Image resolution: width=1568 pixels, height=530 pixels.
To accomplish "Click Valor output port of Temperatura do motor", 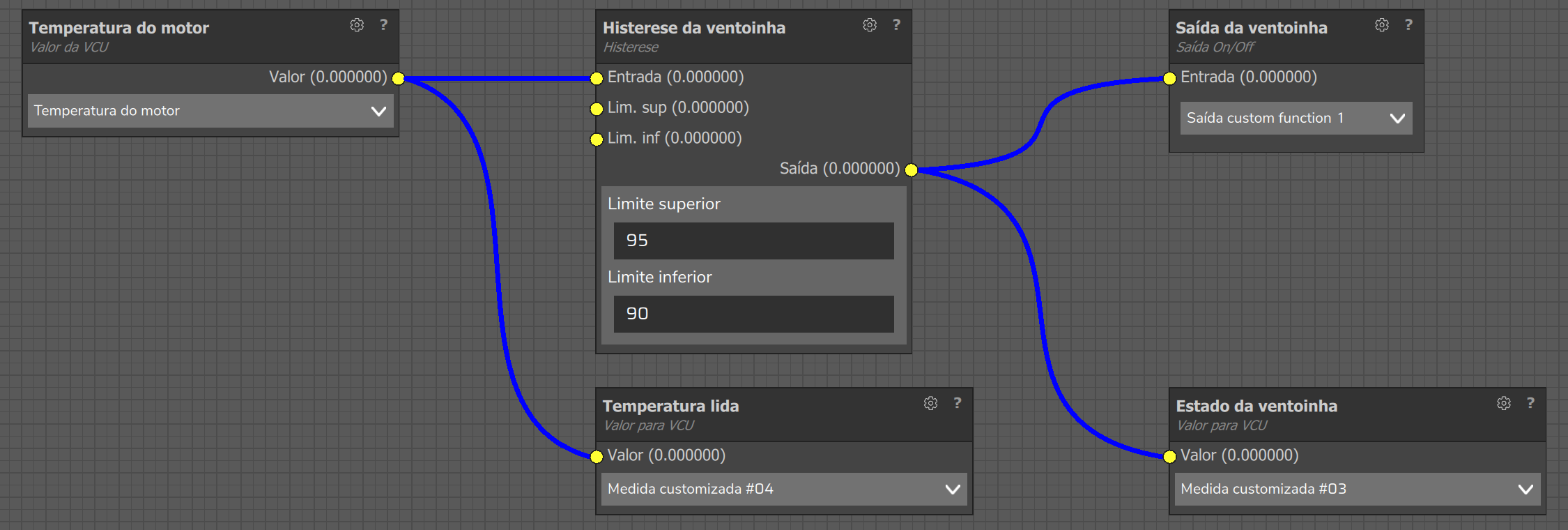I will pos(398,78).
